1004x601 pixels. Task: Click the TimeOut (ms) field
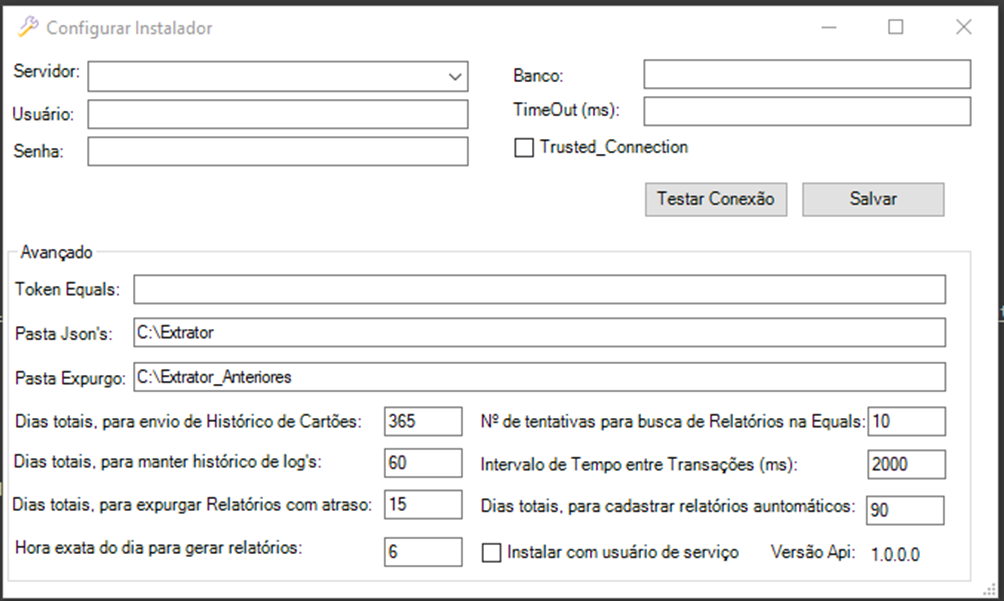click(806, 111)
